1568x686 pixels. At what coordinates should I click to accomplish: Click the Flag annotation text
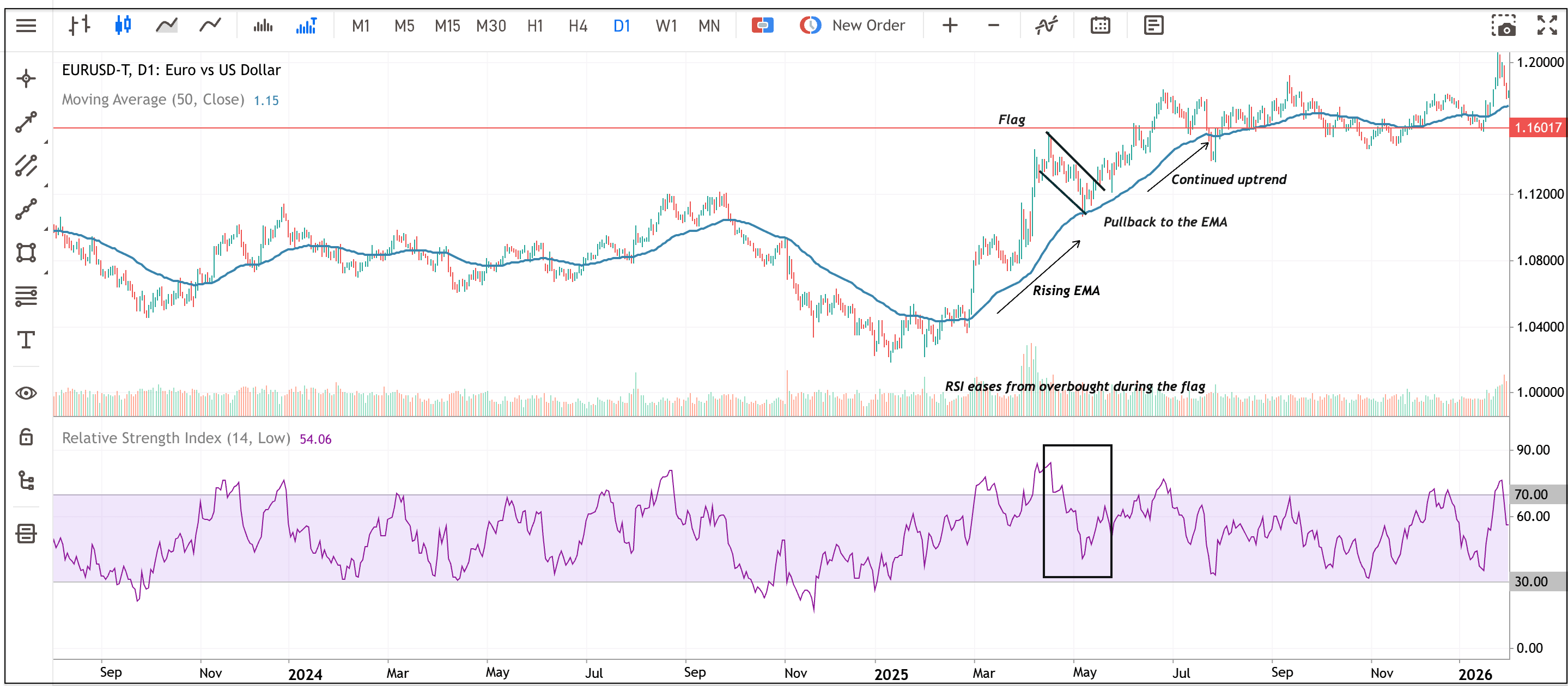(1012, 120)
